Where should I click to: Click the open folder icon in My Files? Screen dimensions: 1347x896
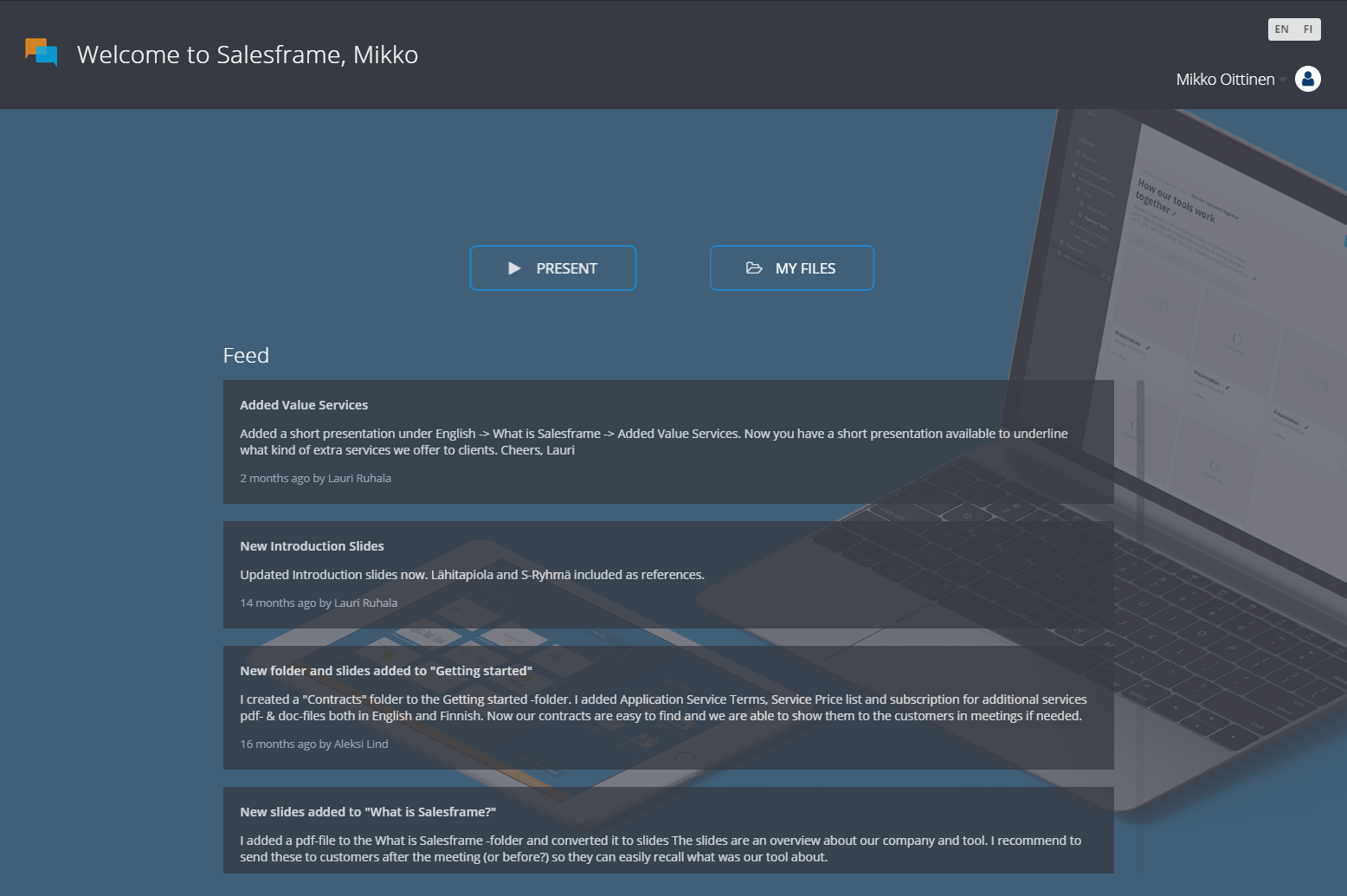point(754,268)
